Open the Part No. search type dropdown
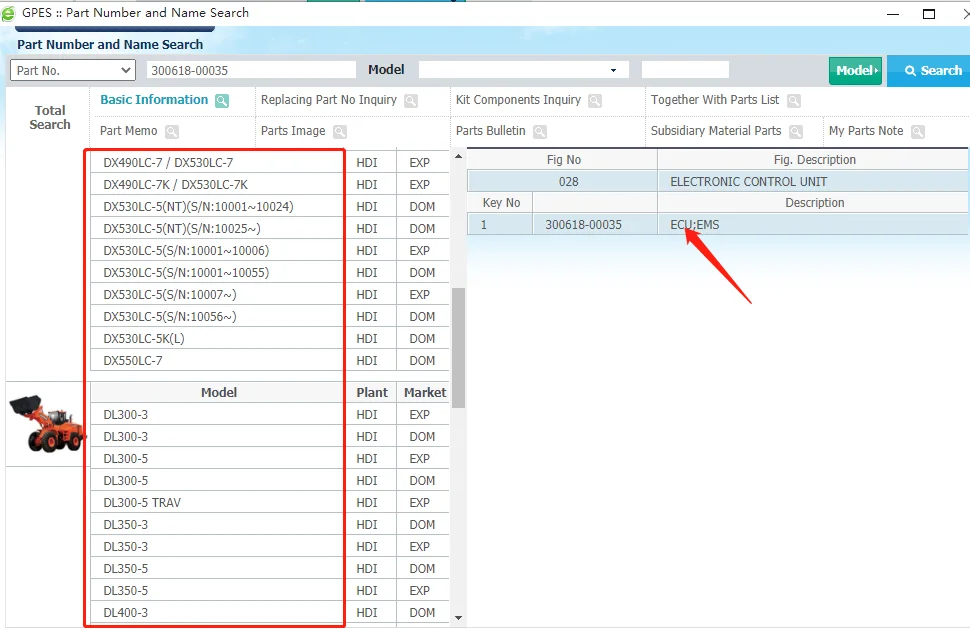The width and height of the screenshot is (970, 629). 73,70
